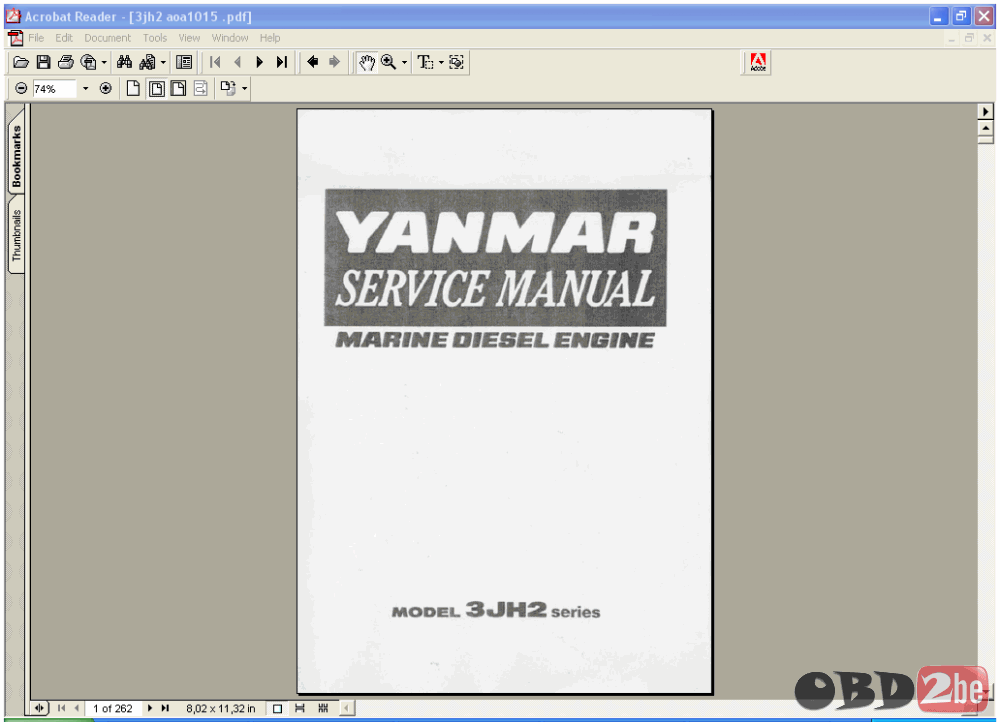The image size is (1000, 722).
Task: Save a copy using the floppy disk icon
Action: (43, 62)
